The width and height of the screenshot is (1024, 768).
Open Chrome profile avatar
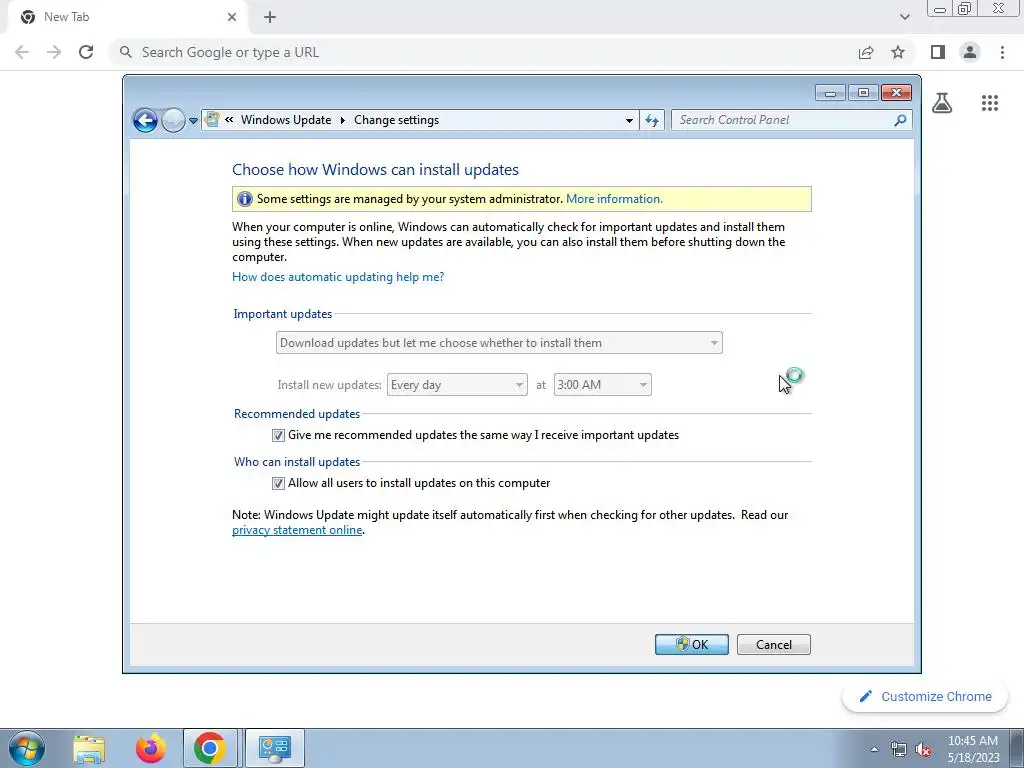pyautogui.click(x=970, y=52)
